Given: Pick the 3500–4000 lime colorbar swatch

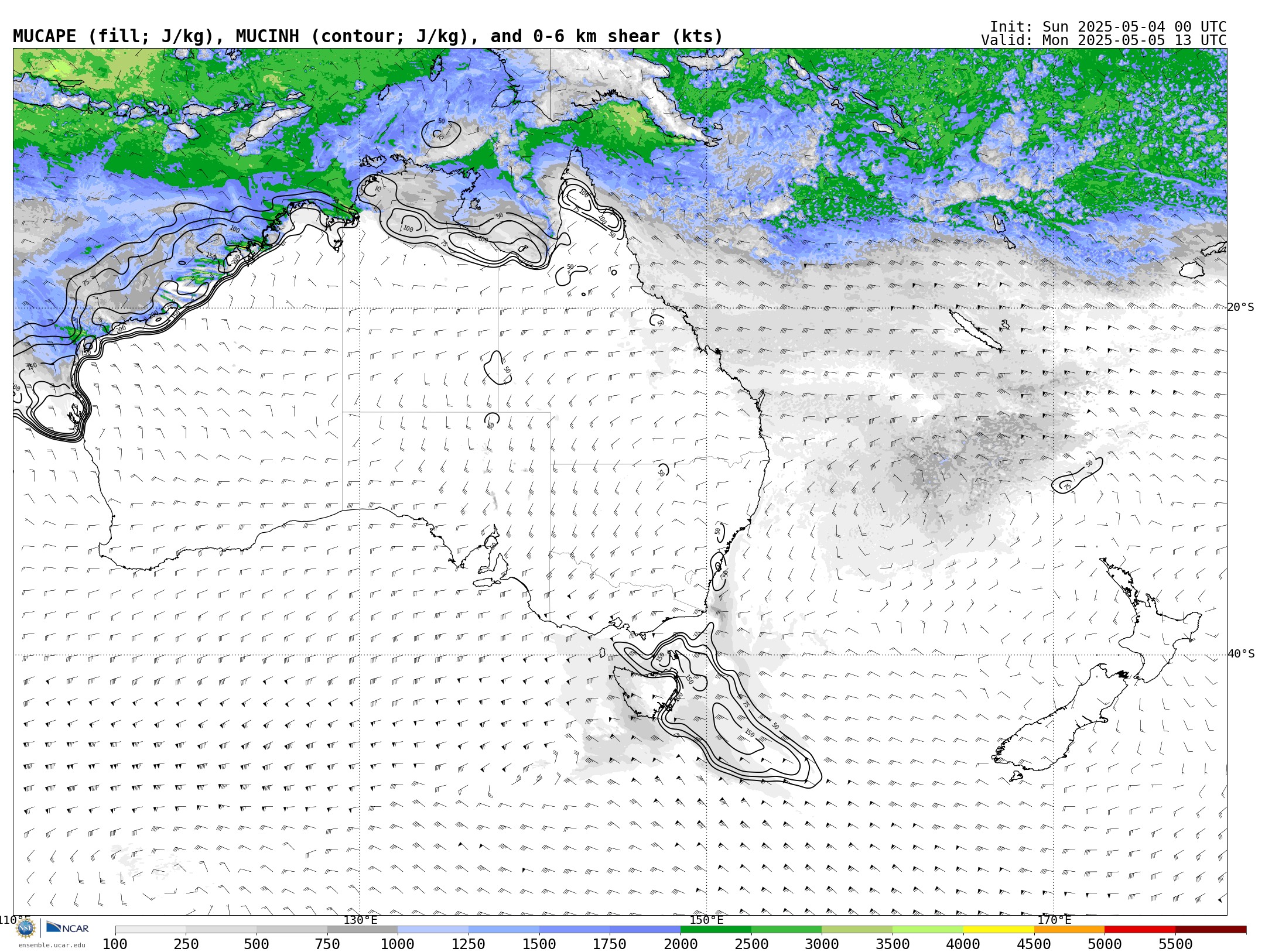Looking at the screenshot, I should 928,930.
